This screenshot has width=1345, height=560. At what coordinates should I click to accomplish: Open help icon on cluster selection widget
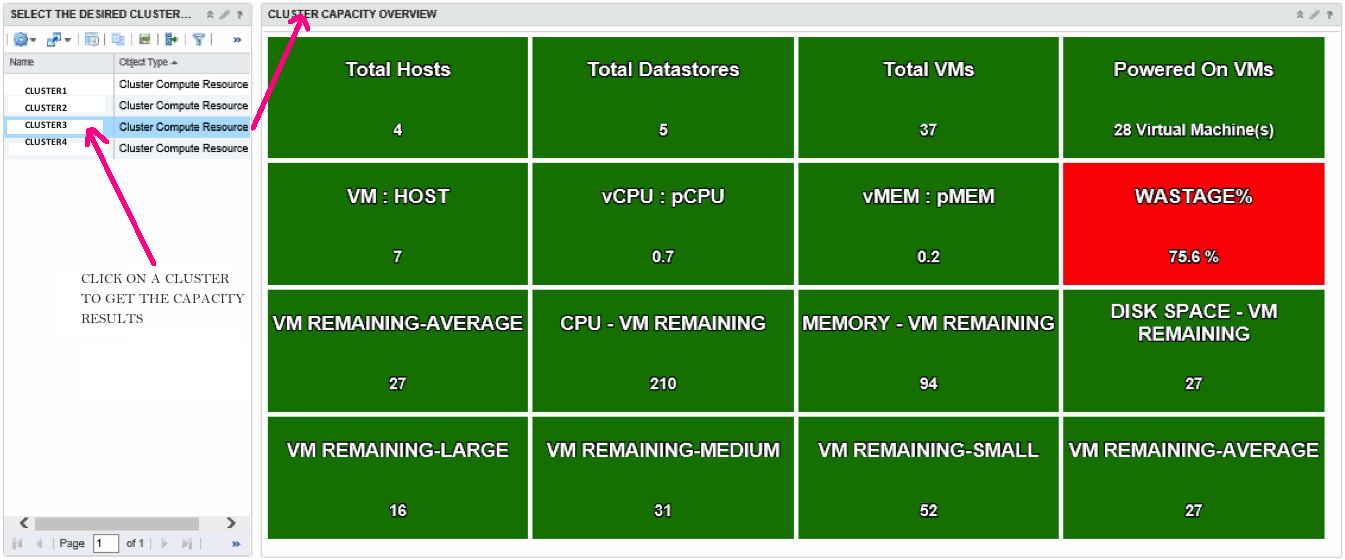(x=239, y=15)
